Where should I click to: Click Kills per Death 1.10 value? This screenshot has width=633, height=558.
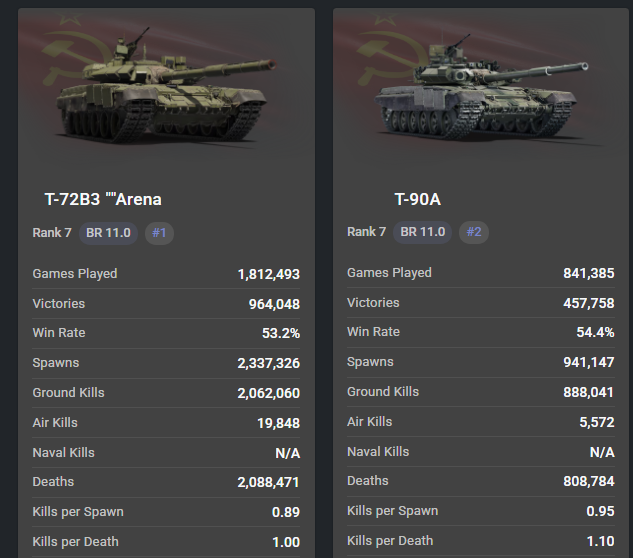coord(600,541)
